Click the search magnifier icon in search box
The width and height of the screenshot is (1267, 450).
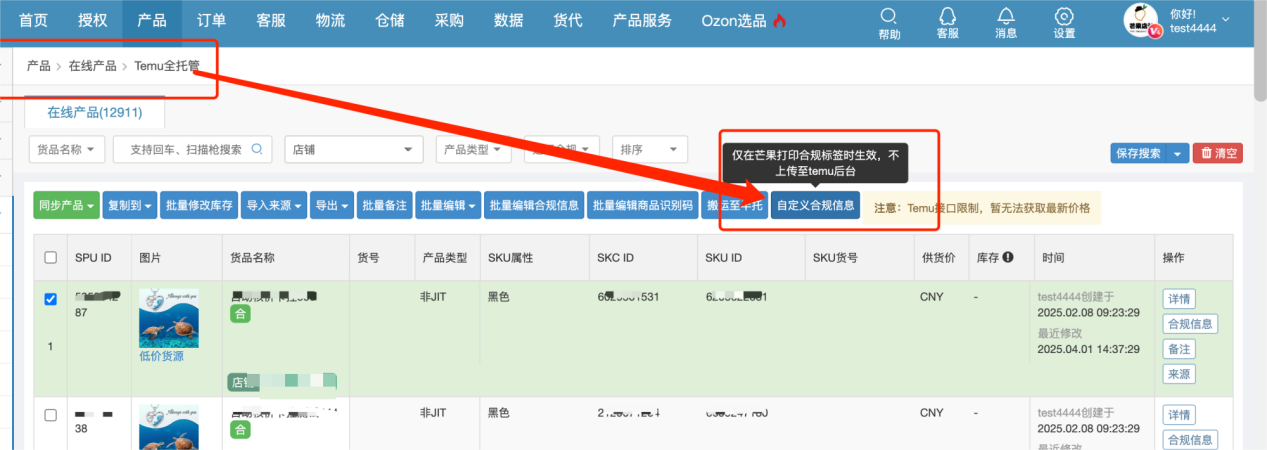pos(257,149)
